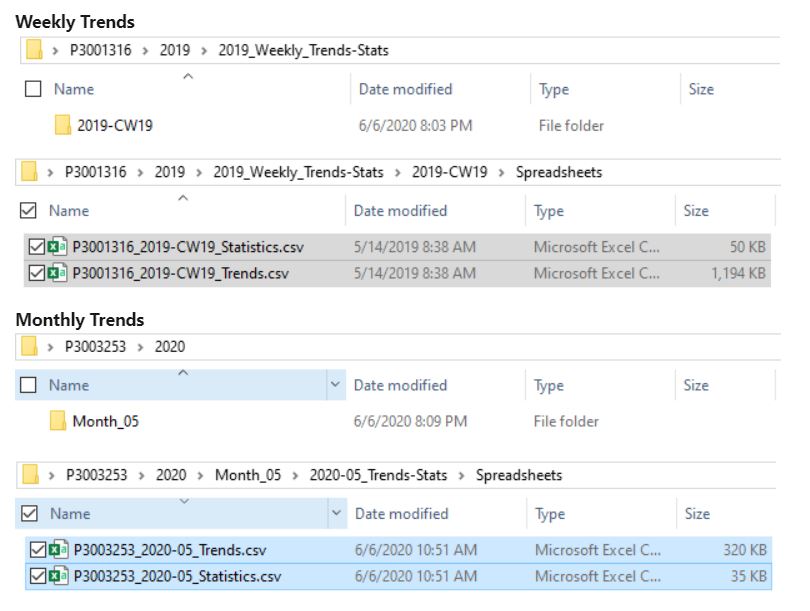Image resolution: width=810 pixels, height=611 pixels.
Task: Select file name P3003253_2020-05_Trends.csv
Action: (170, 550)
